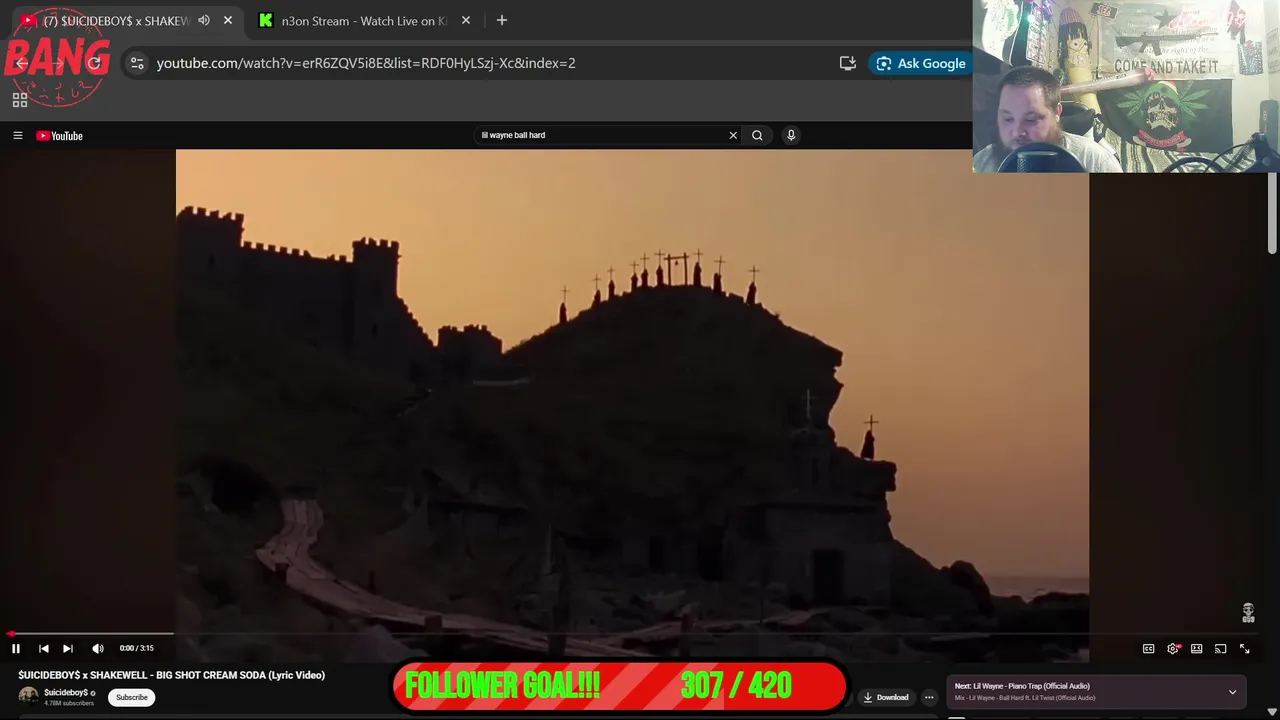Viewport: 1280px width, 720px height.
Task: Open the $uicideboy$ channel avatar
Action: click(x=28, y=696)
